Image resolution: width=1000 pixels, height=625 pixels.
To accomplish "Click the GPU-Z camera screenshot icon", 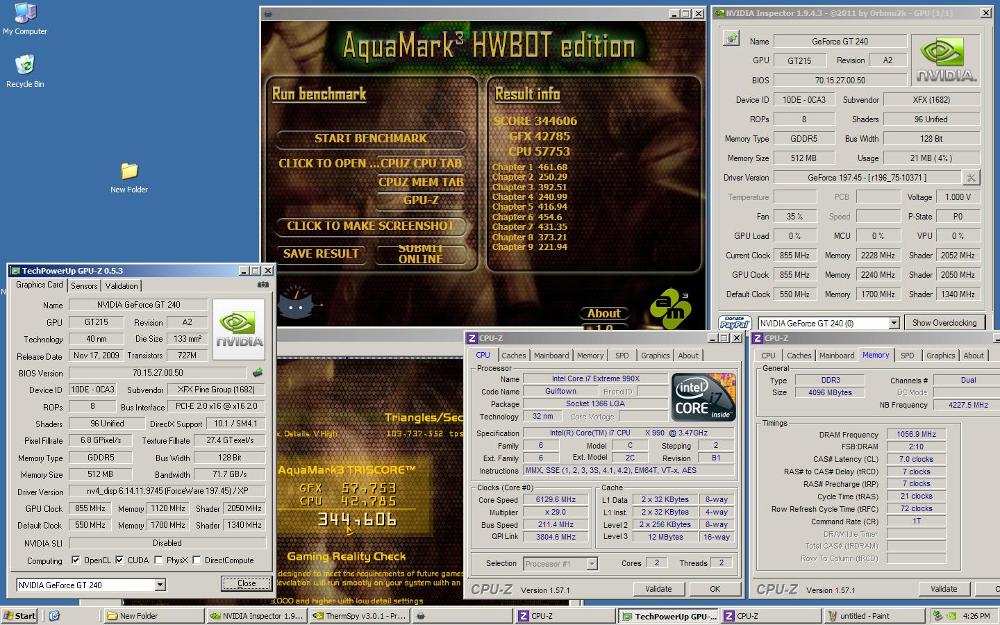I will tap(263, 284).
